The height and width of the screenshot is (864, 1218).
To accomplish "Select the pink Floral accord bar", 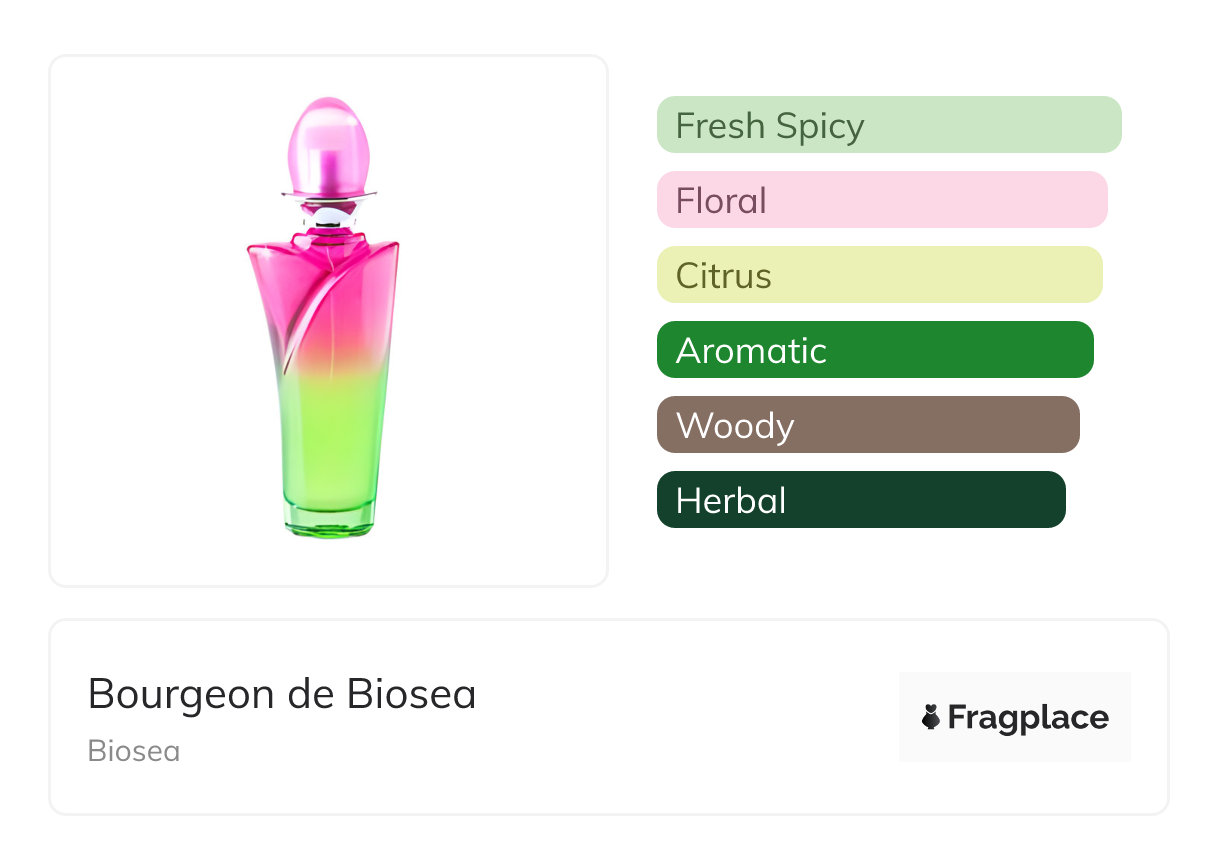I will point(882,200).
